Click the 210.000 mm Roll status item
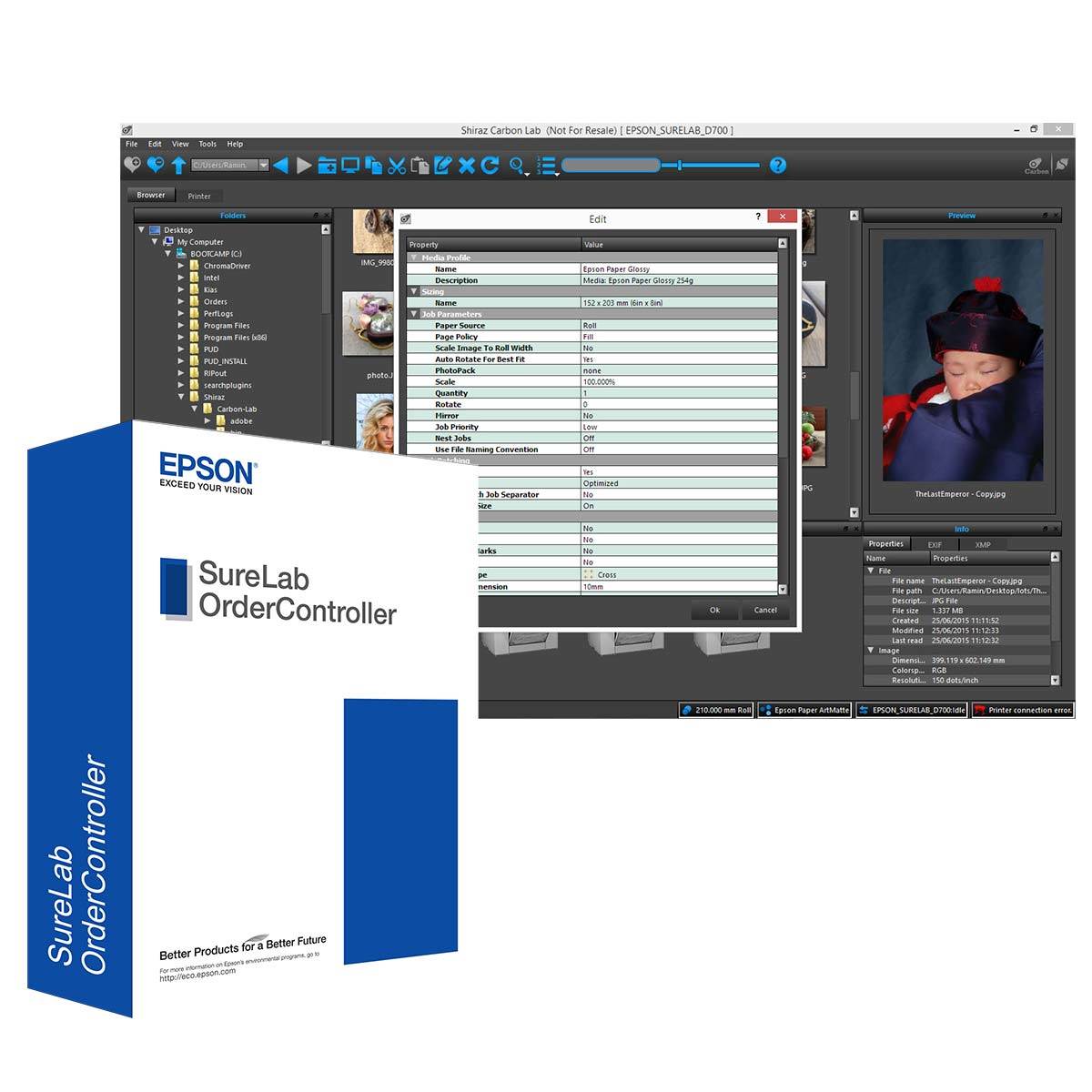Screen dimensions: 1092x1092 (716, 710)
